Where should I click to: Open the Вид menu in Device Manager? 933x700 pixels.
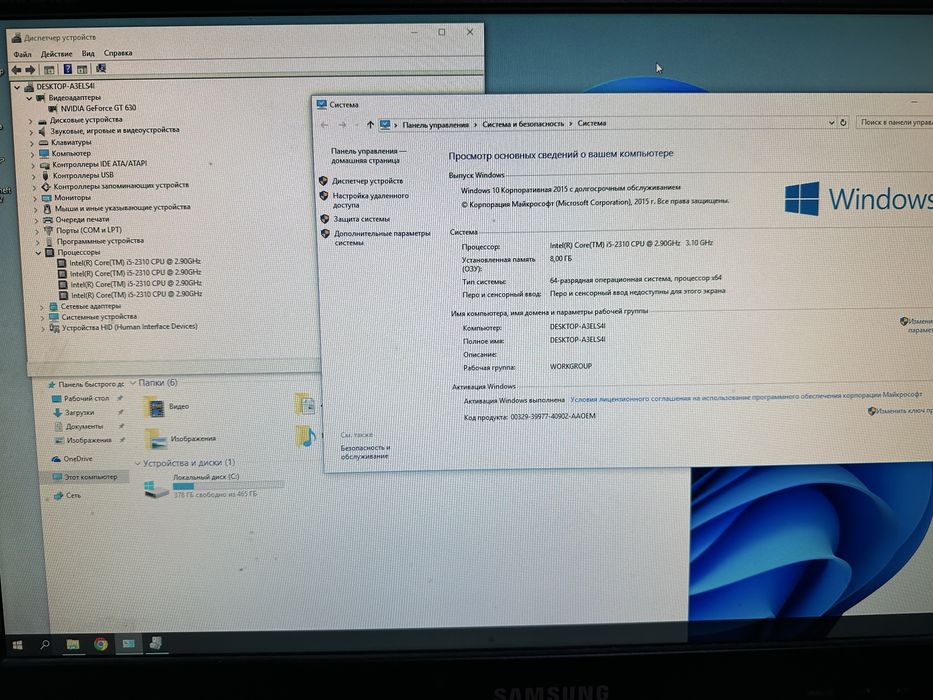coord(88,53)
